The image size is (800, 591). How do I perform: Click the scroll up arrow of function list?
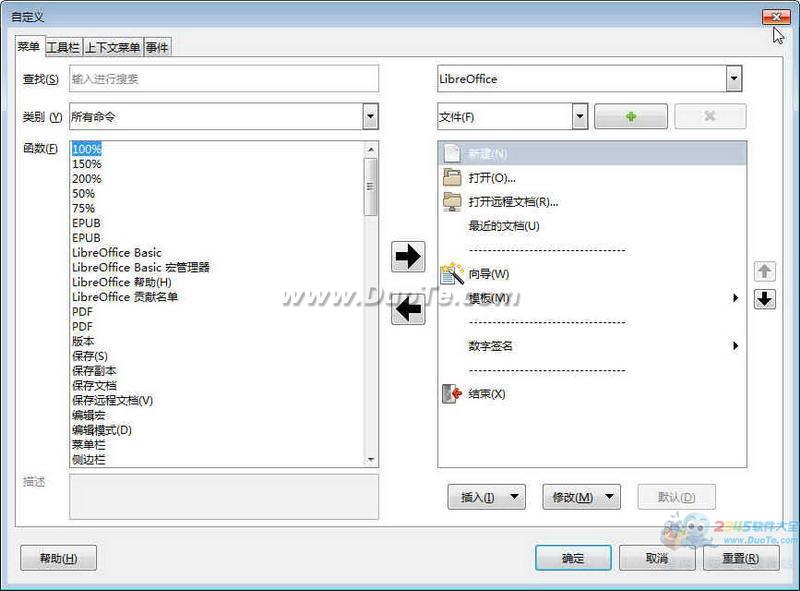point(370,150)
